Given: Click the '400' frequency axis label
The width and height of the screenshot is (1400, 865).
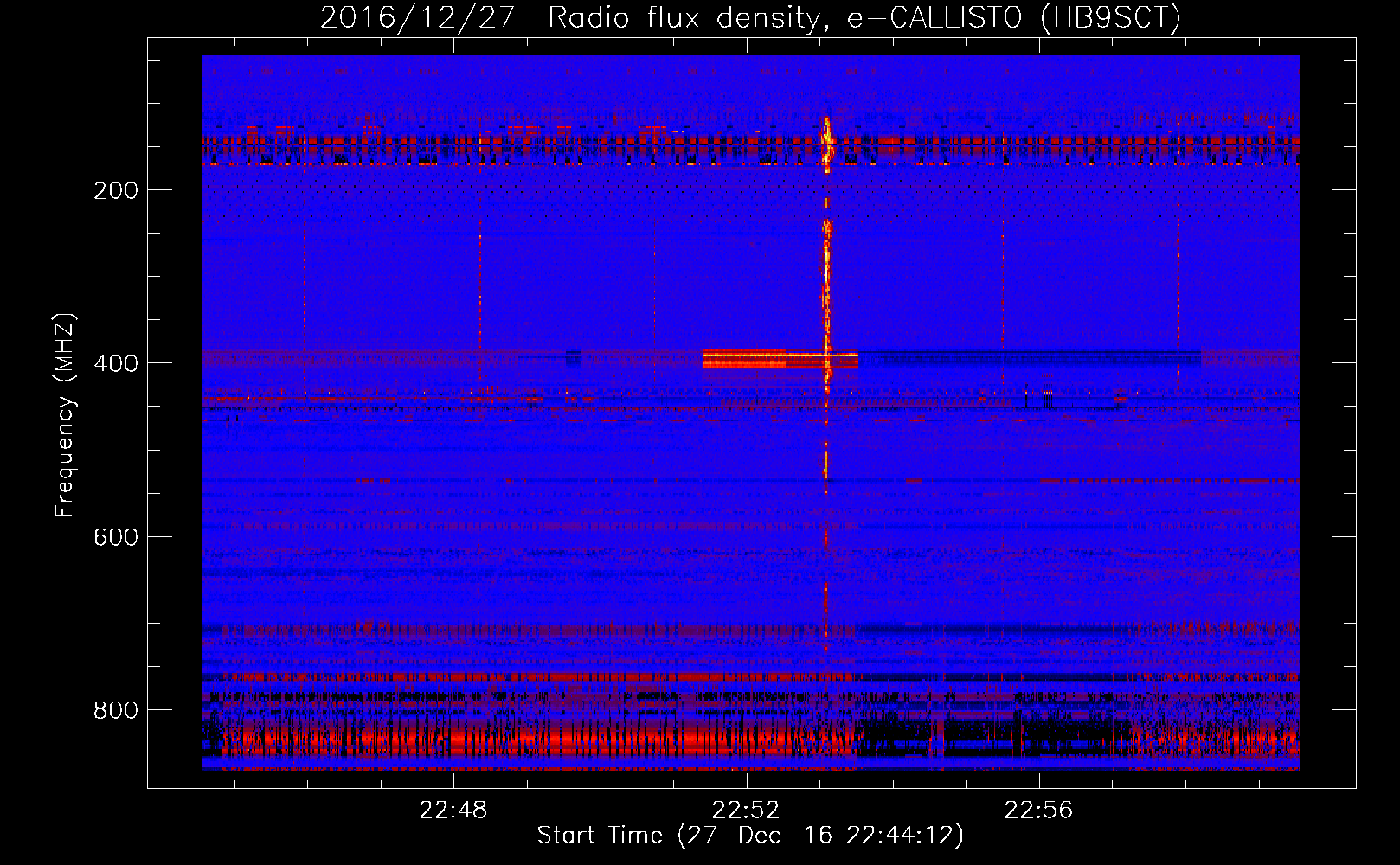Looking at the screenshot, I should 116,363.
